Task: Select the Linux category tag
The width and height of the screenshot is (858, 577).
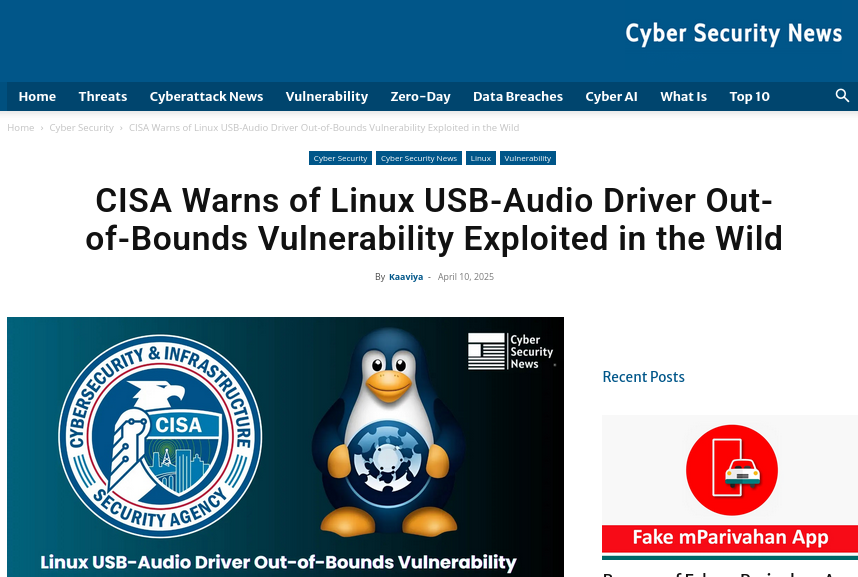Action: tap(480, 158)
